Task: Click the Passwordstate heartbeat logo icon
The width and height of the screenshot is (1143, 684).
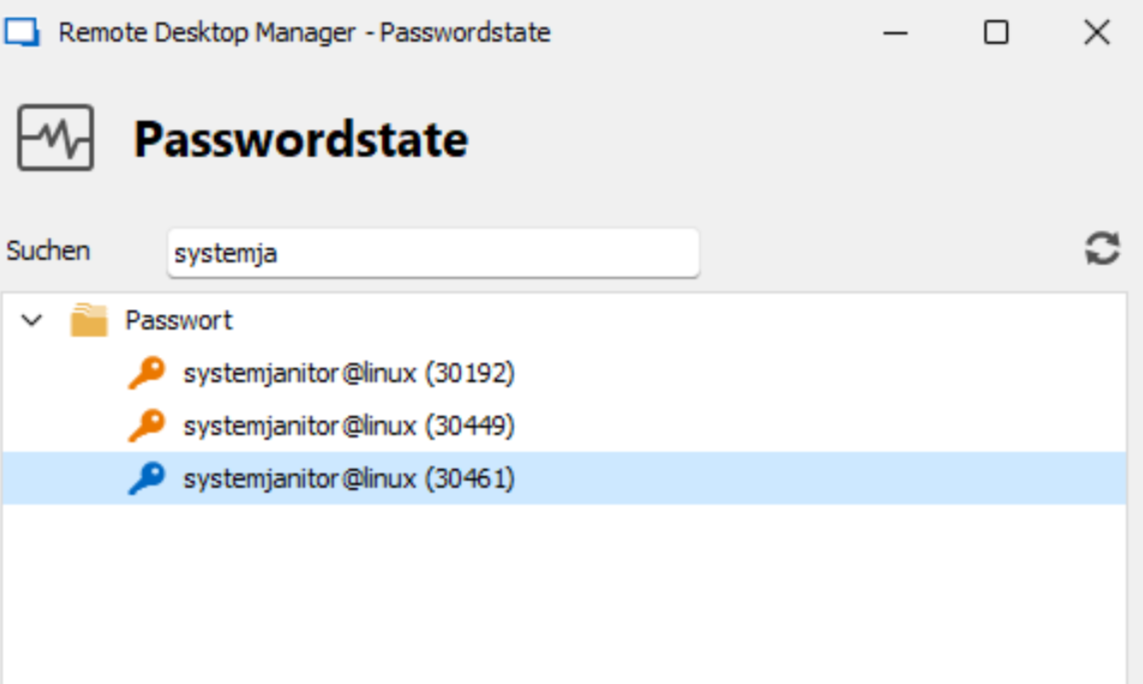Action: [x=55, y=138]
